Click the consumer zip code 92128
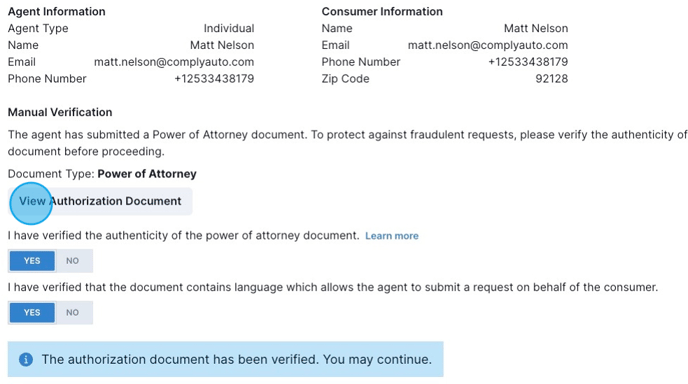 [552, 79]
